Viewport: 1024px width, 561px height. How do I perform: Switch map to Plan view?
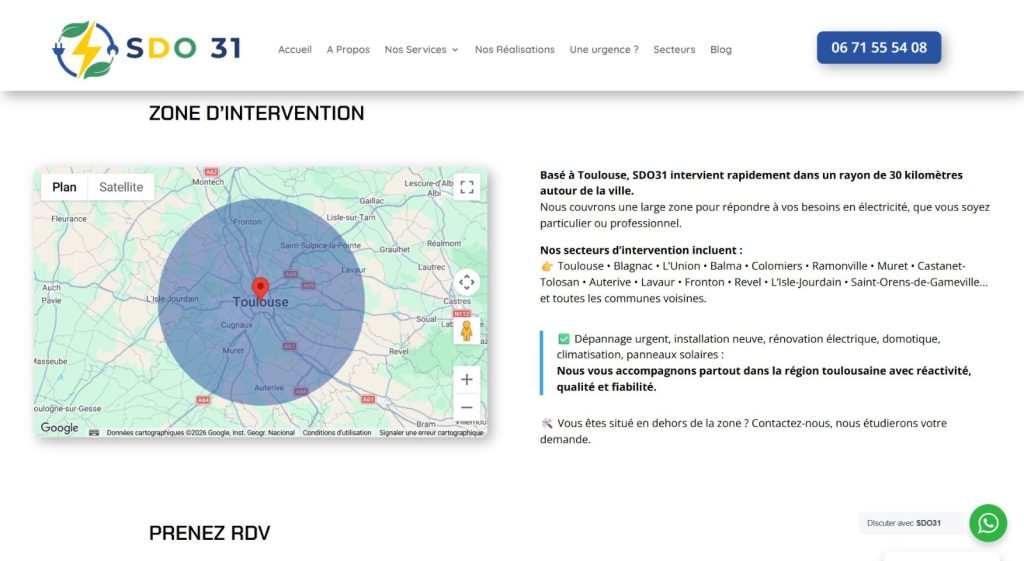[64, 187]
